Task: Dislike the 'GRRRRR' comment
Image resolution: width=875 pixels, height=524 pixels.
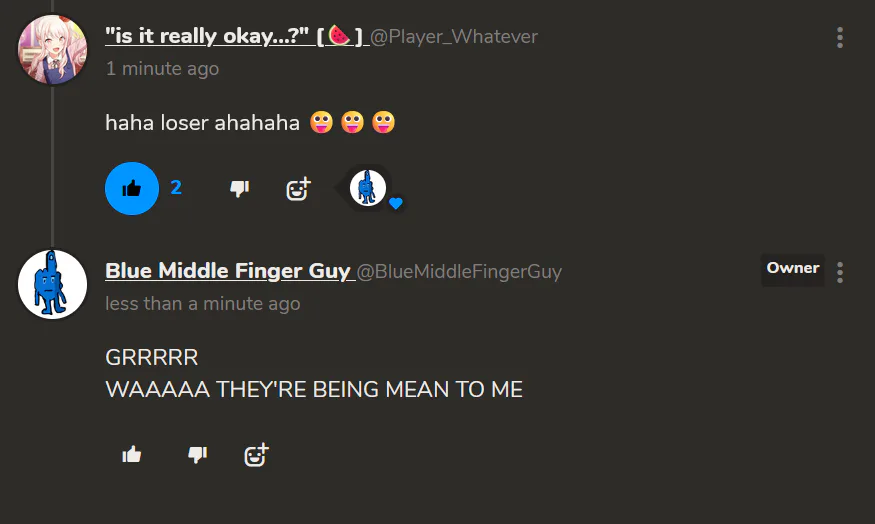Action: pos(198,455)
